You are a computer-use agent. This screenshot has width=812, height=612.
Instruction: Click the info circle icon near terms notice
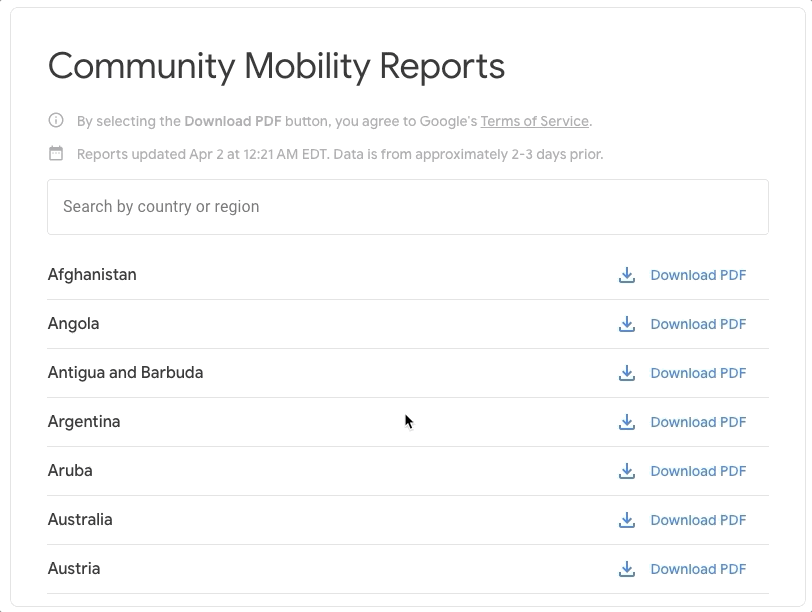click(x=56, y=121)
